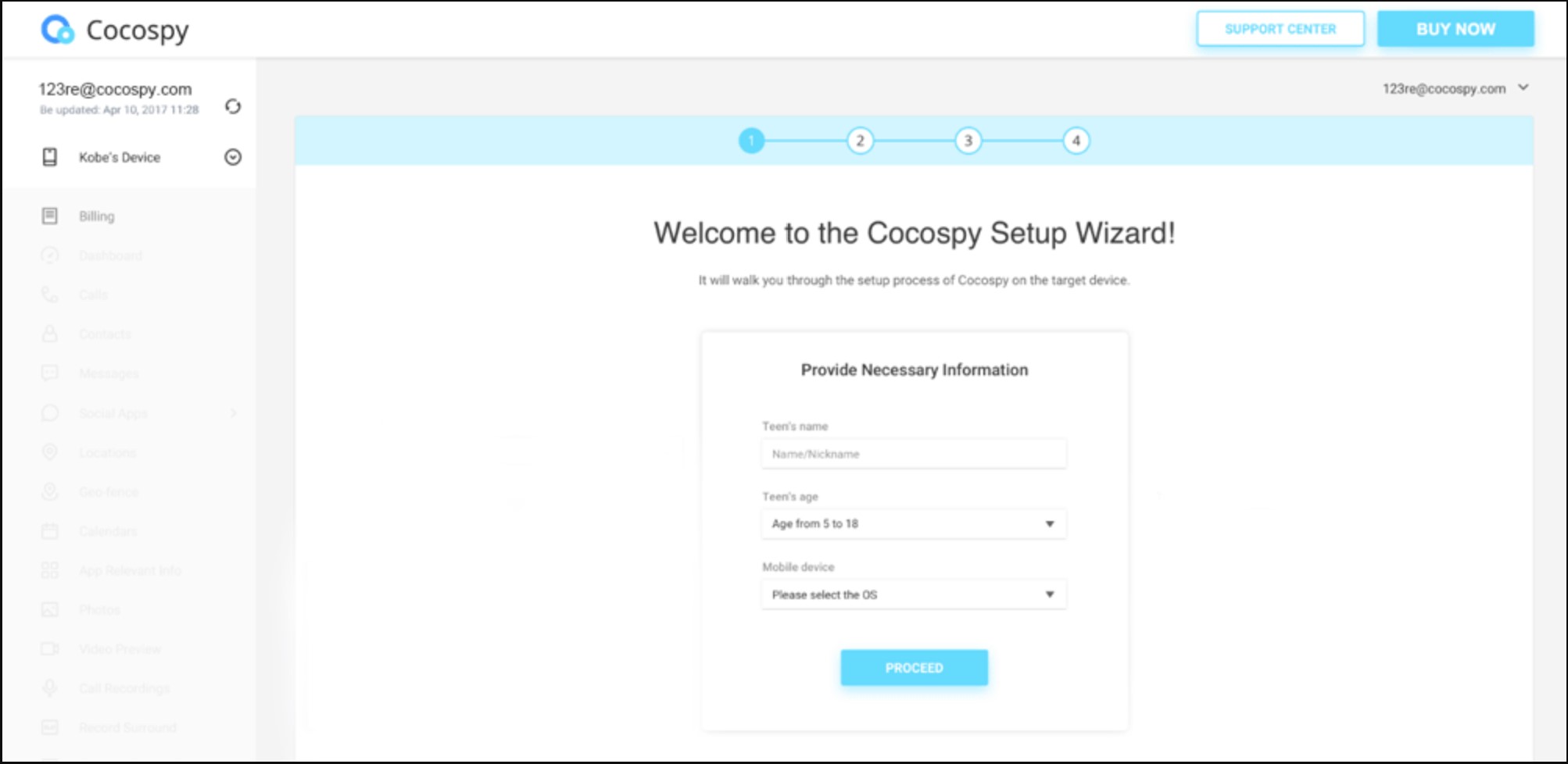Viewport: 1568px width, 764px height.
Task: Click the phone icon beside Kobe's Device
Action: click(x=49, y=157)
